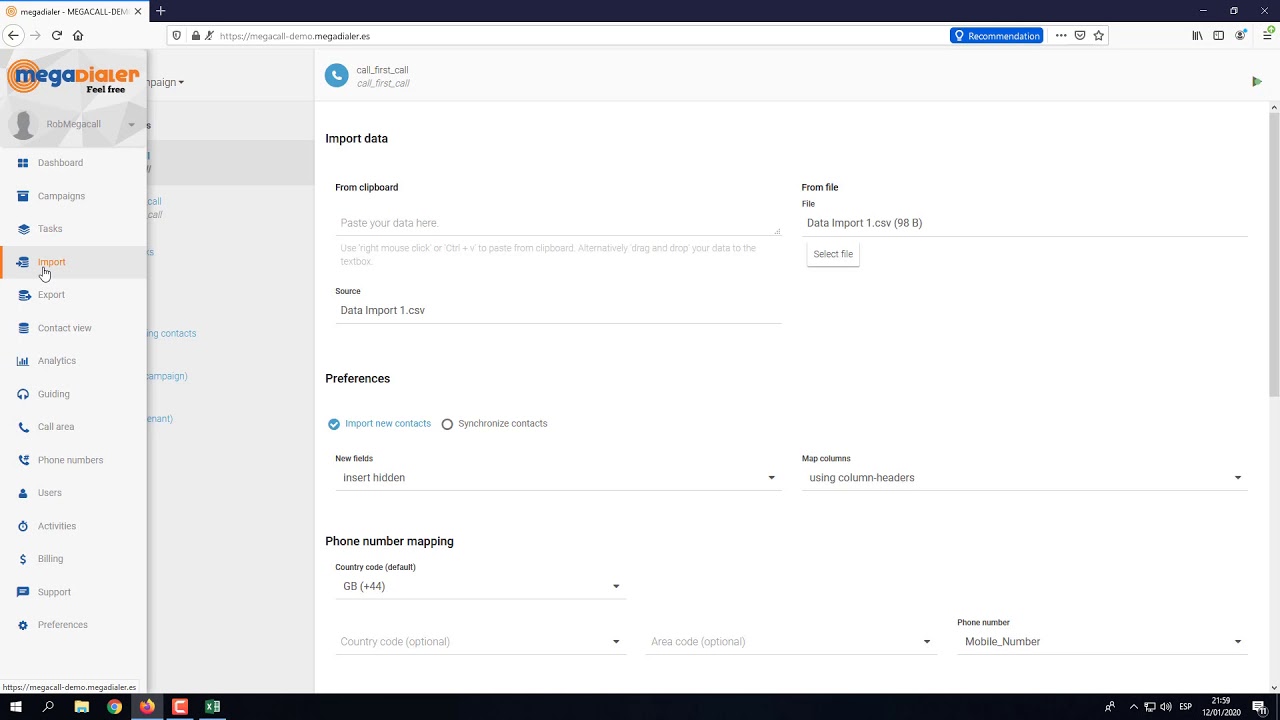This screenshot has width=1280, height=720.
Task: Click the Analytics bar chart icon
Action: tap(23, 361)
